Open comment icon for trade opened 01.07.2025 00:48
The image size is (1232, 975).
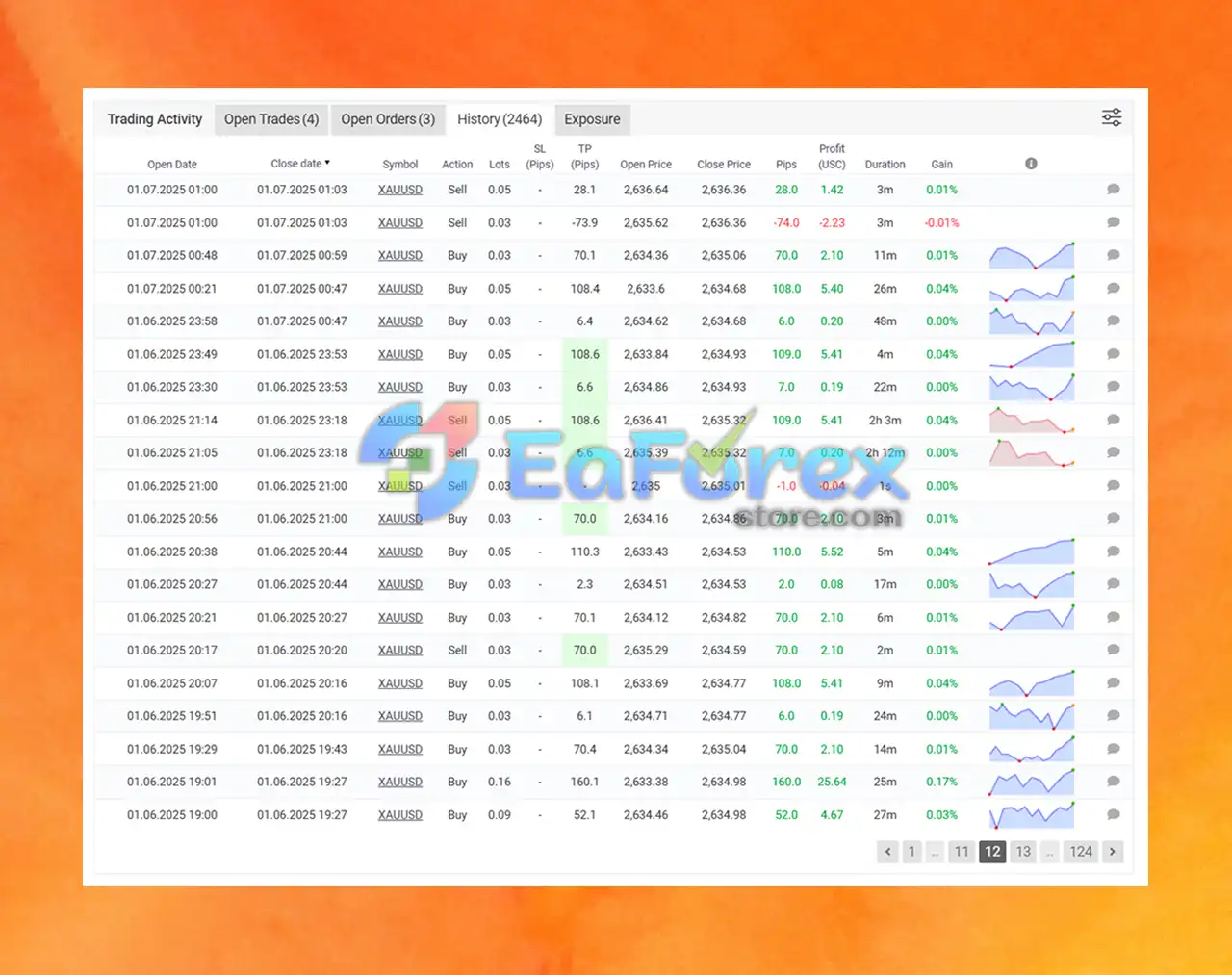[1113, 255]
